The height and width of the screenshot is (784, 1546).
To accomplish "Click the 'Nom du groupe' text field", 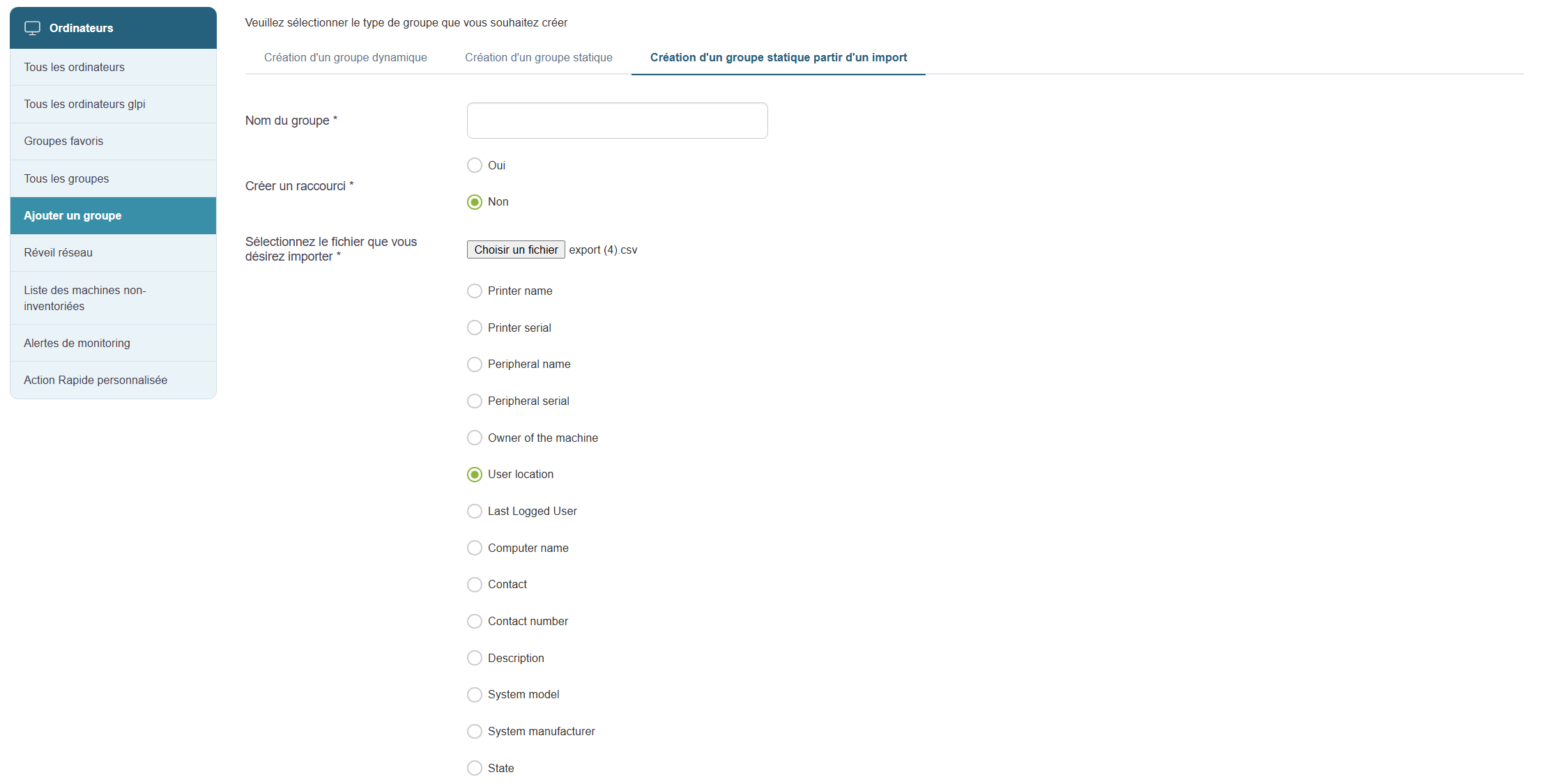I will [x=618, y=121].
